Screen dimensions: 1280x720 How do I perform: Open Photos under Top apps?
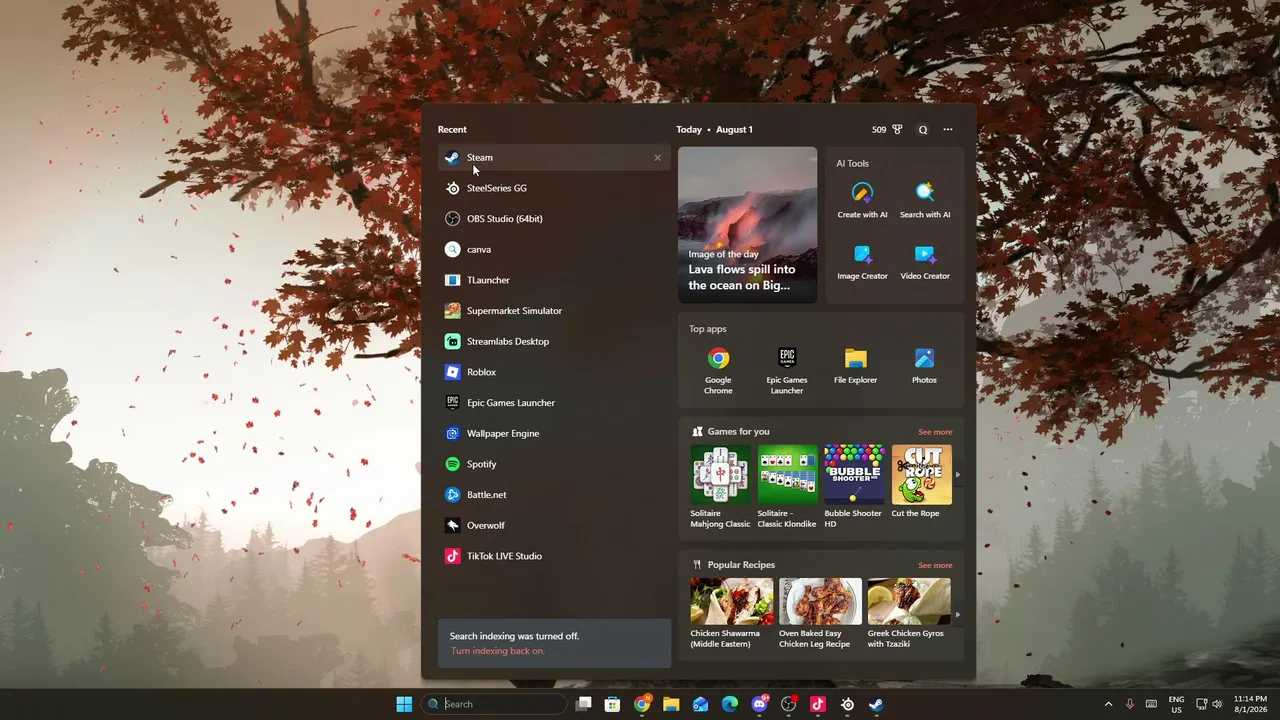tap(924, 366)
